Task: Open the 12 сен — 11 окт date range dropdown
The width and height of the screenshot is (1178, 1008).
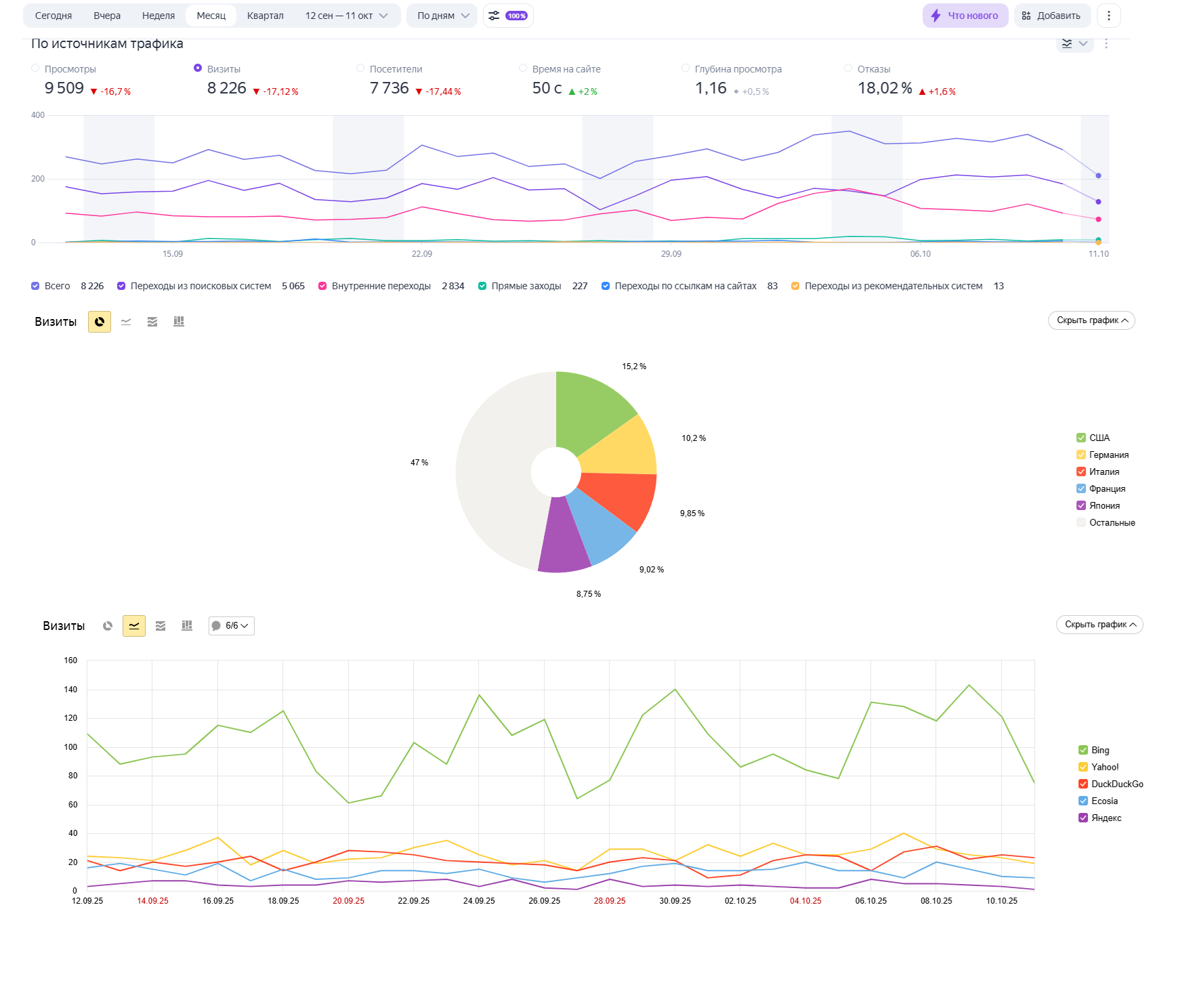Action: [x=346, y=16]
